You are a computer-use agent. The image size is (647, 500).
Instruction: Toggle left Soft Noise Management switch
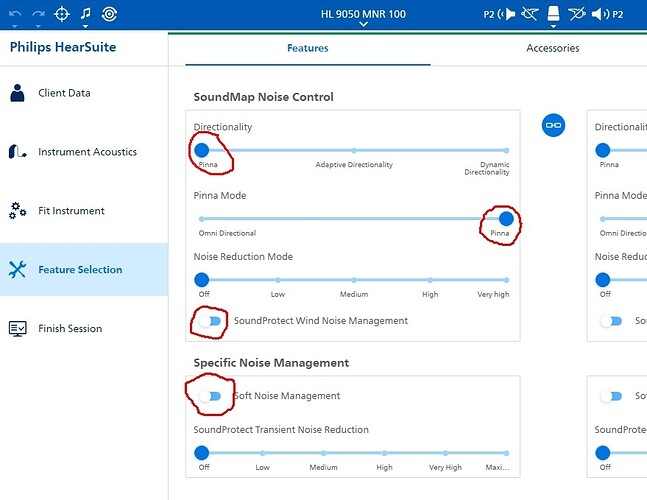210,396
